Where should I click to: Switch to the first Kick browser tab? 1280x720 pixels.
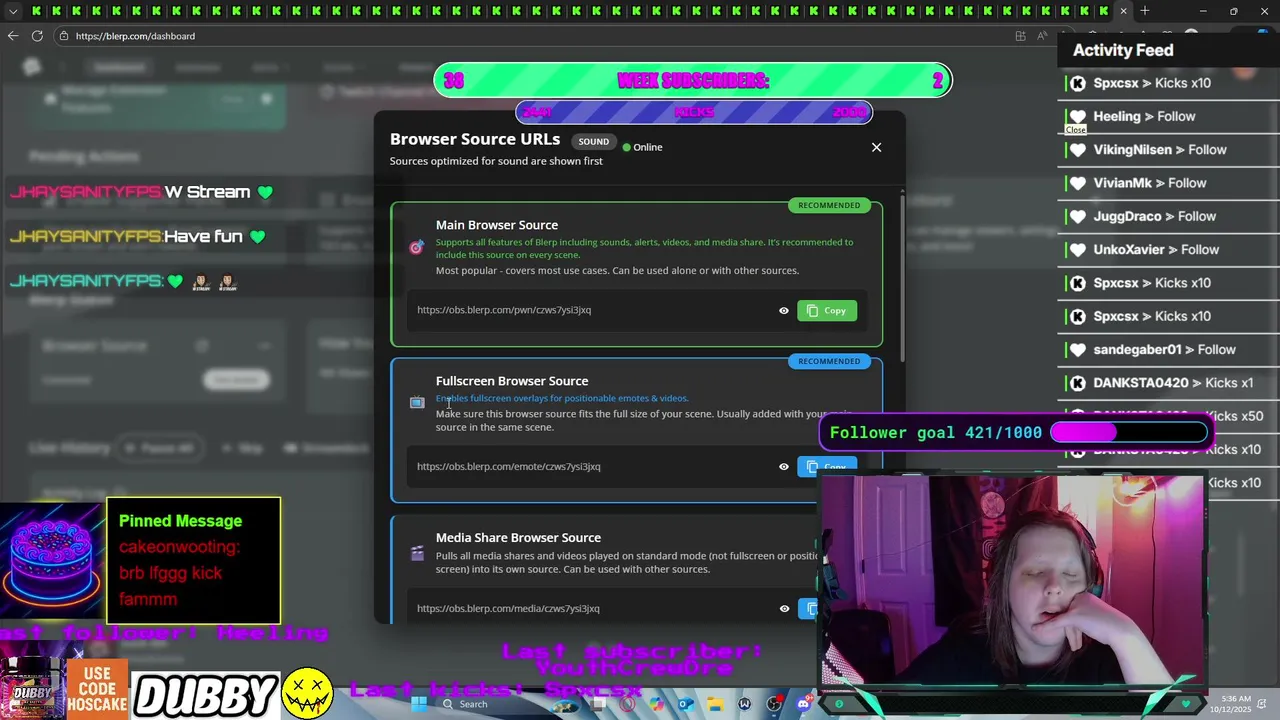tap(38, 11)
